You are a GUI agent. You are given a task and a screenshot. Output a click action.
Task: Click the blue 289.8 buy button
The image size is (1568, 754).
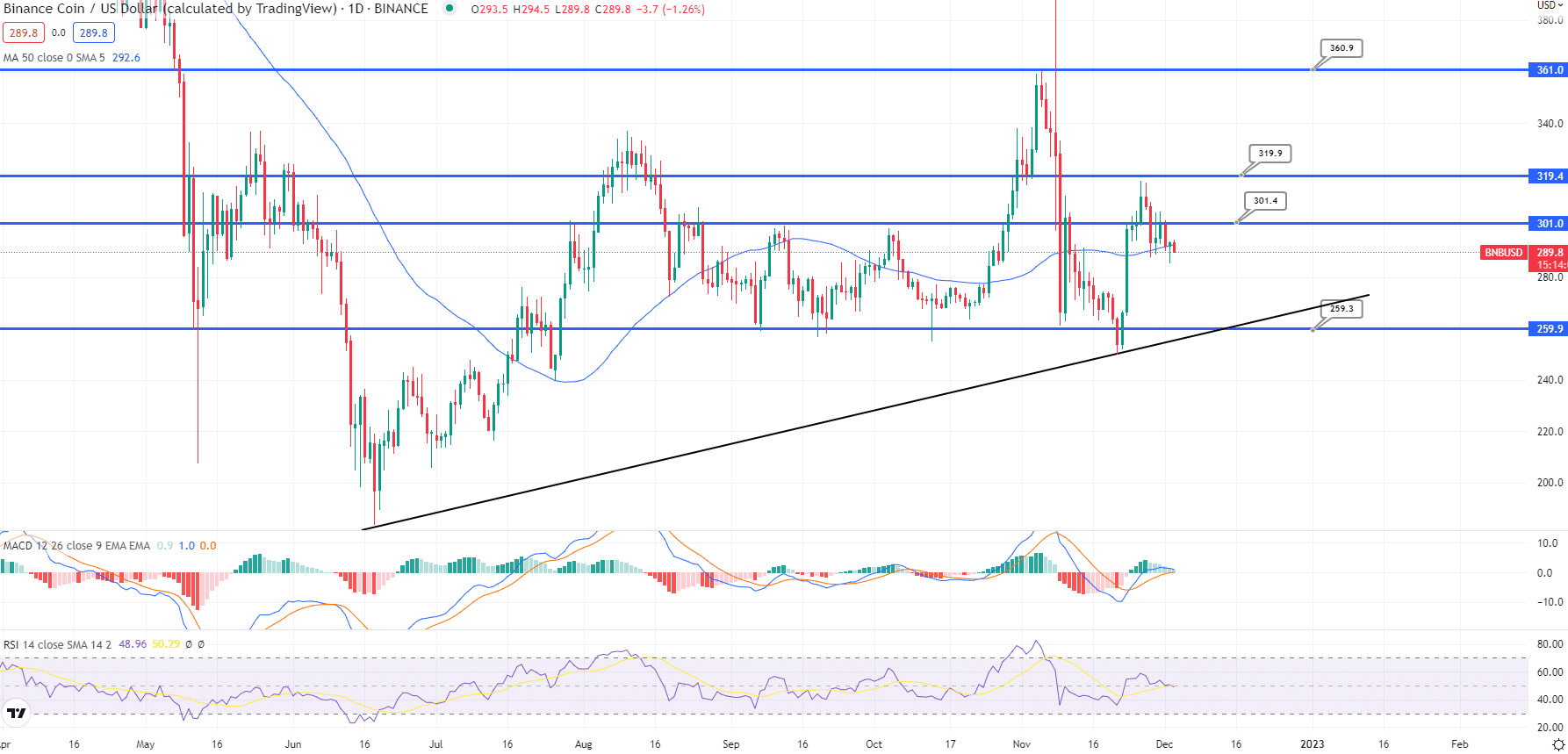(94, 33)
